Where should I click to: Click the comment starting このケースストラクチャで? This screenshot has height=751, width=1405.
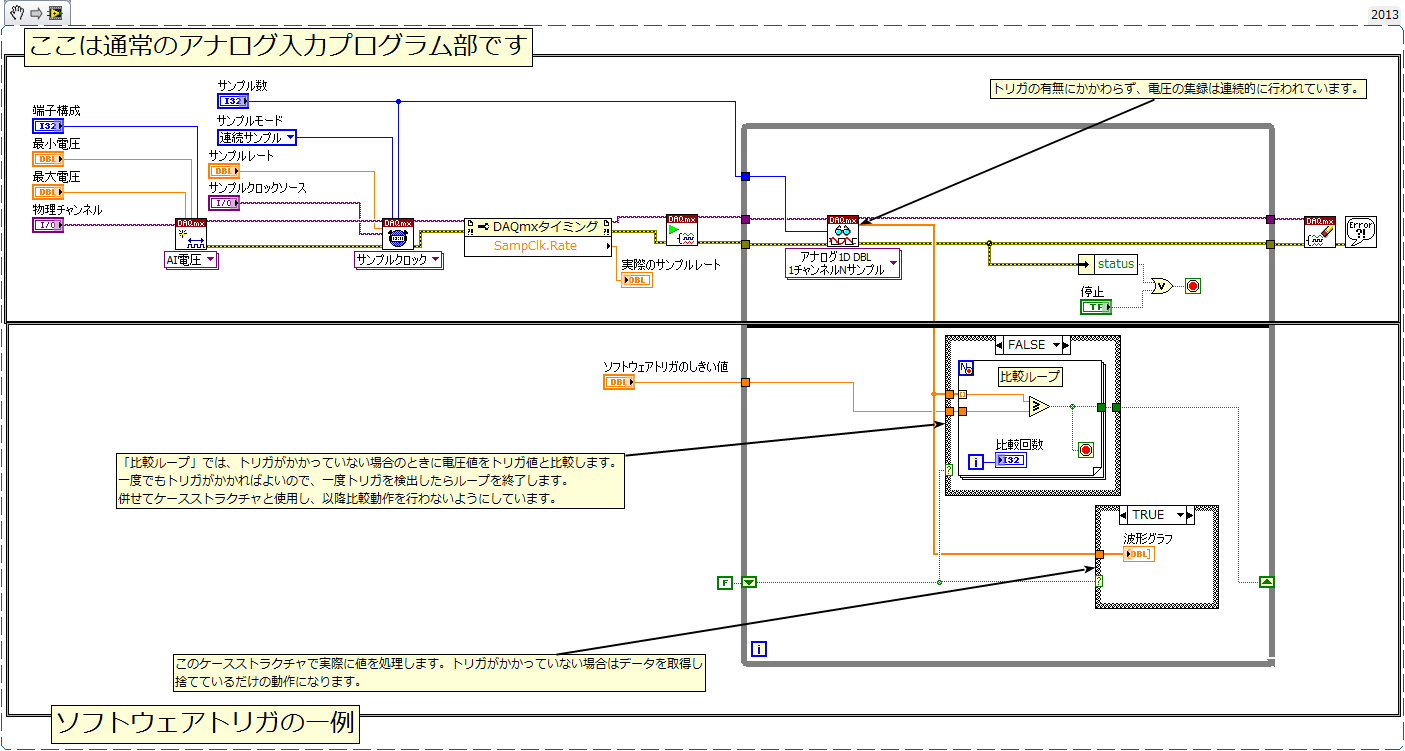click(x=439, y=672)
